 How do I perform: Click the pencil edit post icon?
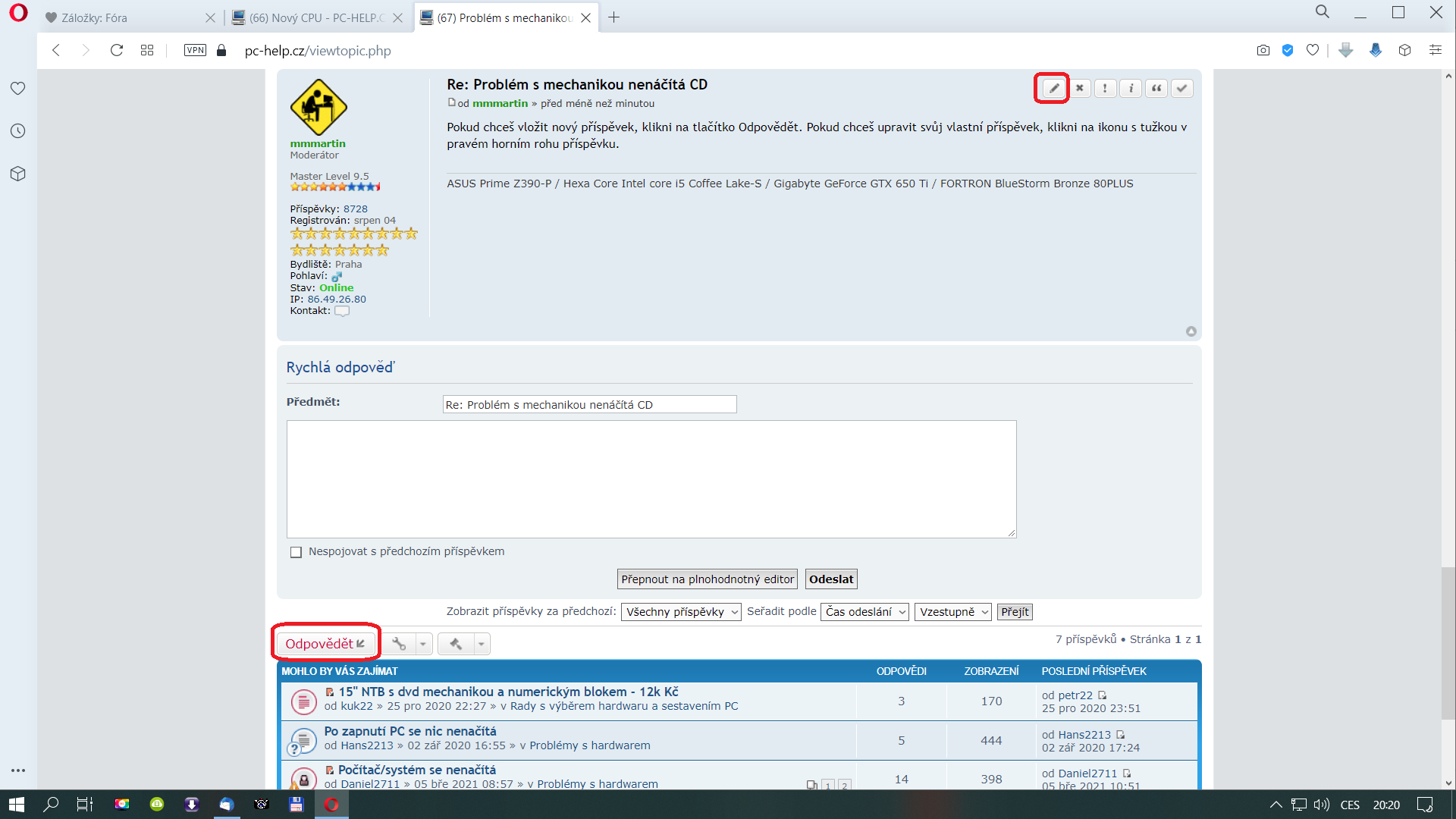point(1053,88)
